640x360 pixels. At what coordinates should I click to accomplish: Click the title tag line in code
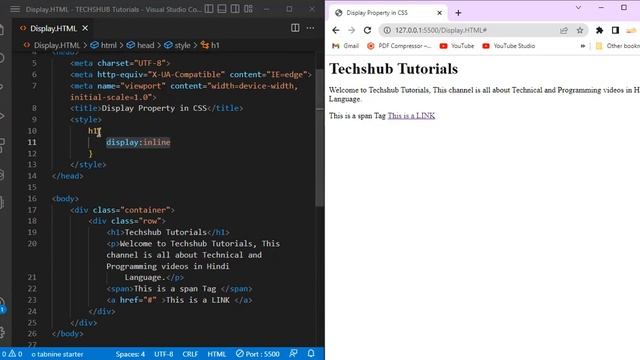tap(156, 108)
